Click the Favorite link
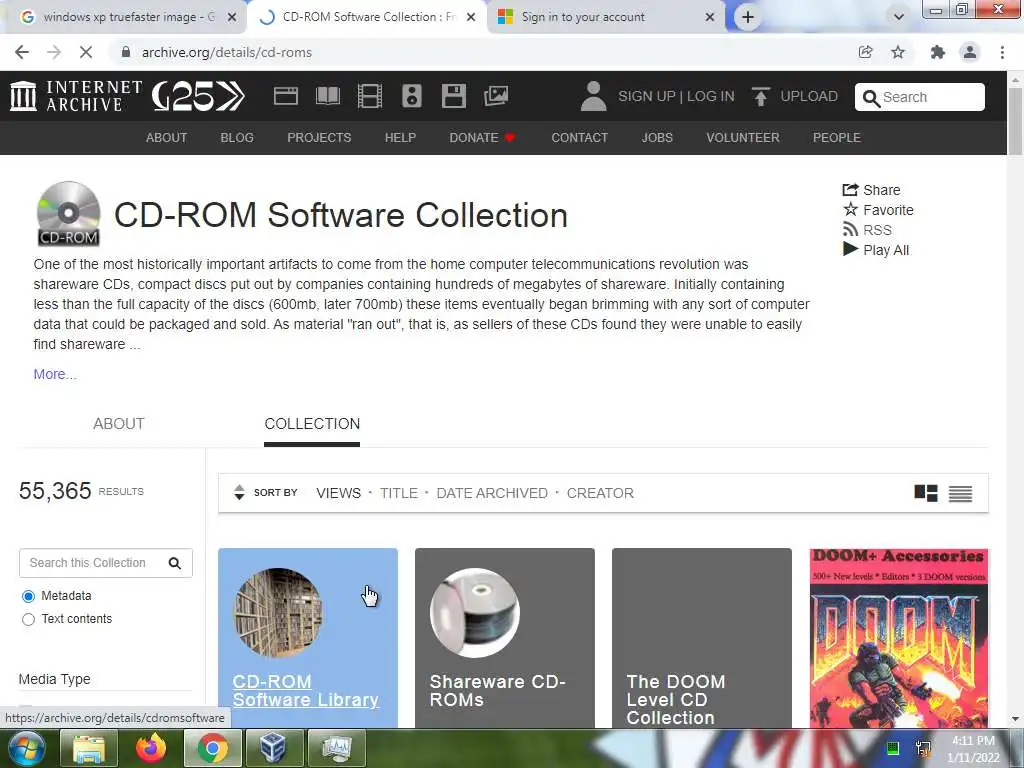Screen dimensions: 1024x768 (878, 210)
